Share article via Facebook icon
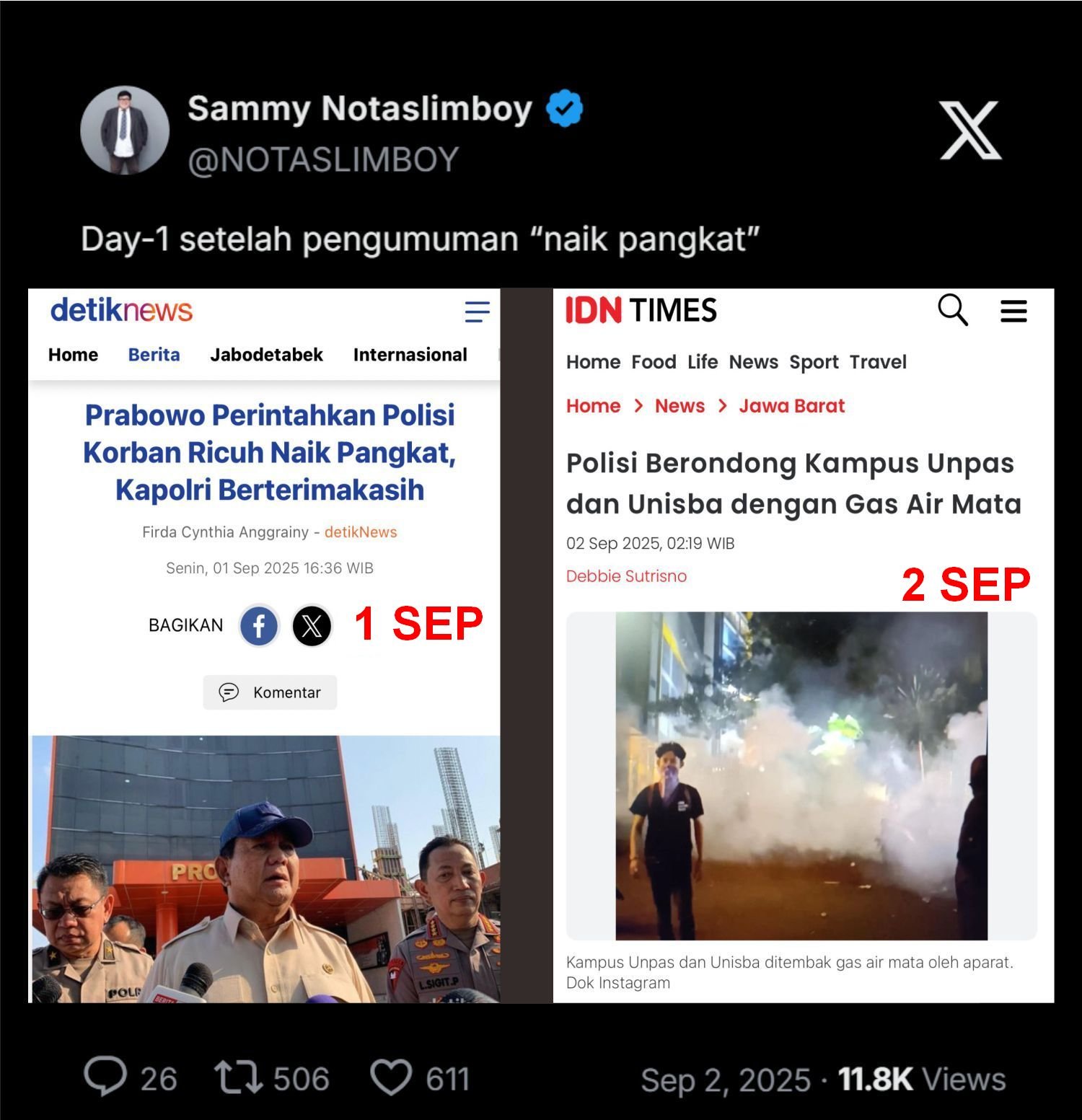 [x=259, y=625]
